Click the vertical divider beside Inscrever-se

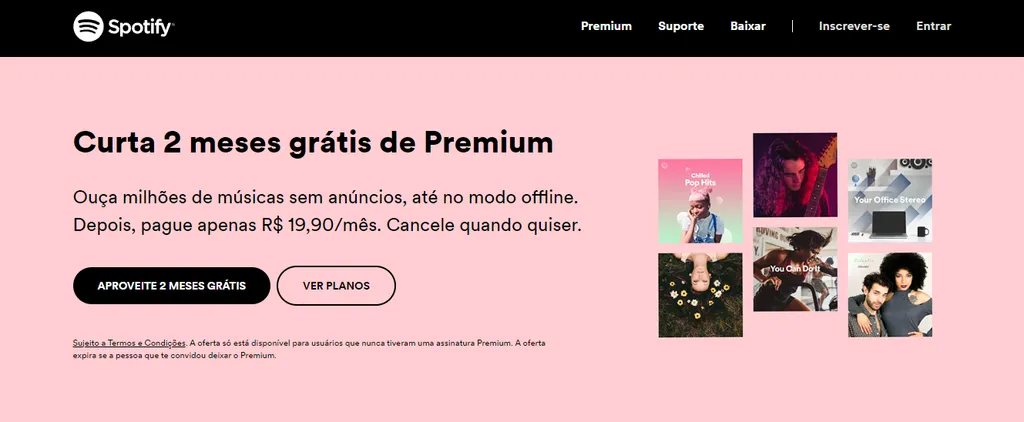792,26
